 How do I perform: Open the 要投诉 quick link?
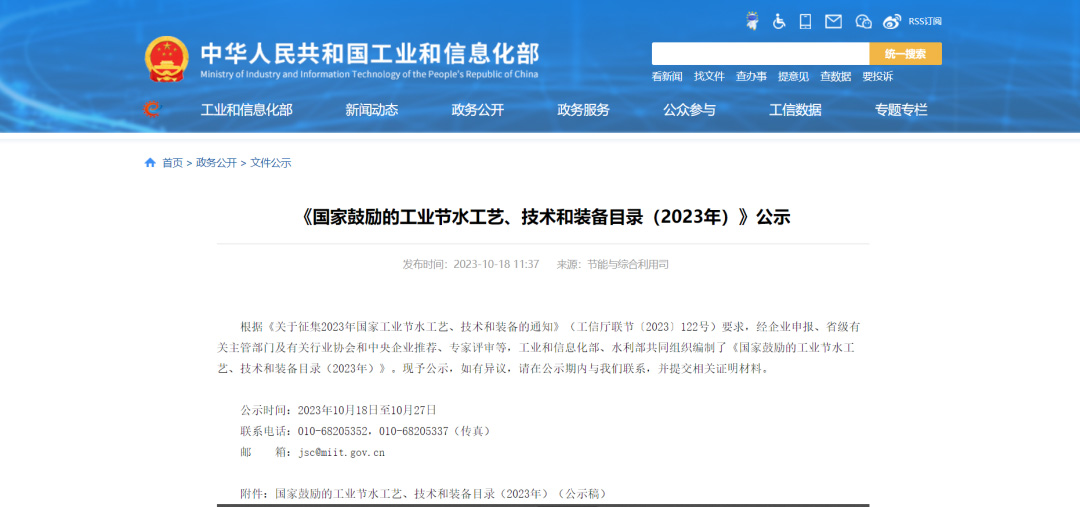click(878, 76)
